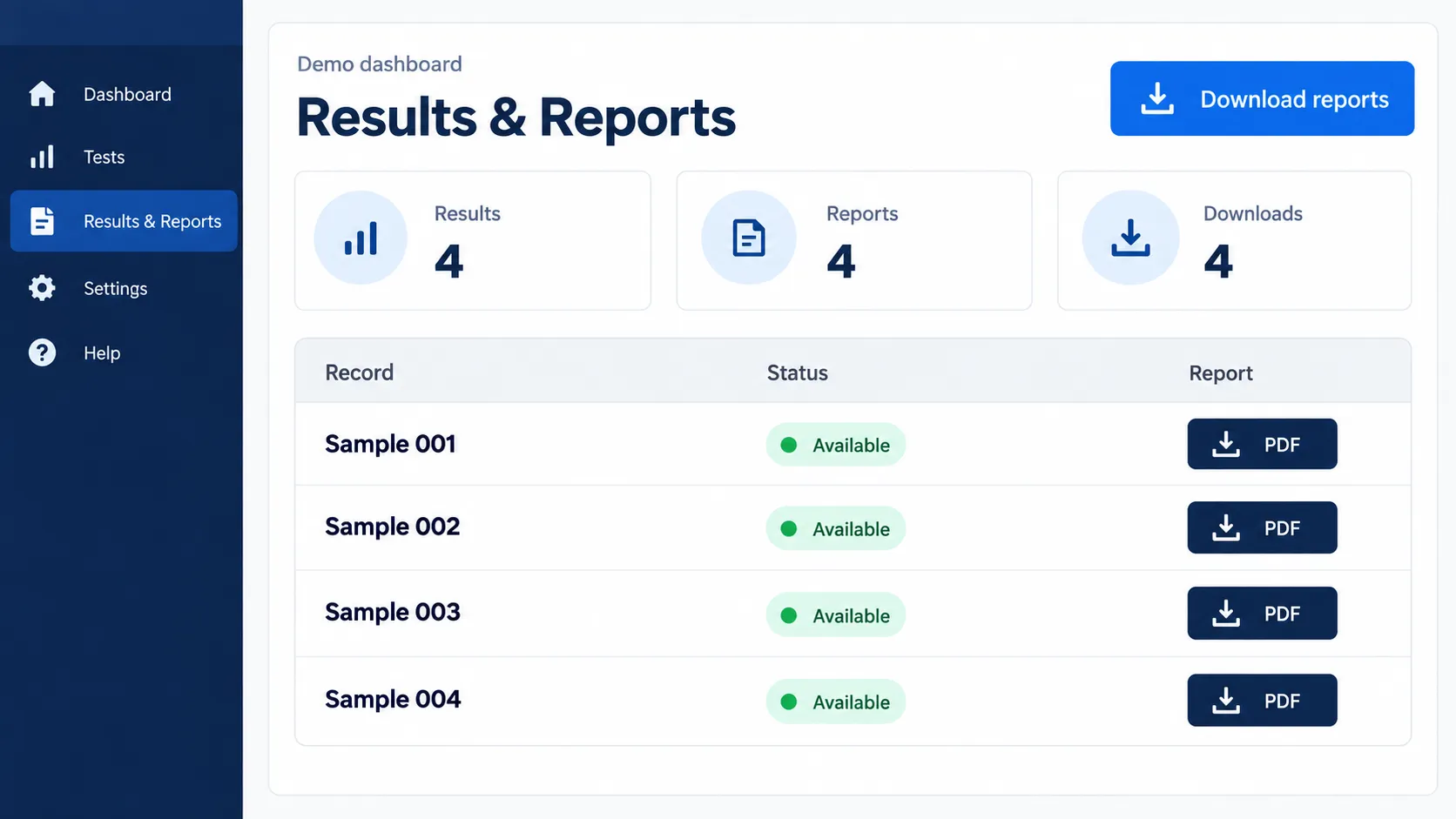Click the PDF label for Sample 001
The image size is (1456, 819).
[x=1282, y=445]
